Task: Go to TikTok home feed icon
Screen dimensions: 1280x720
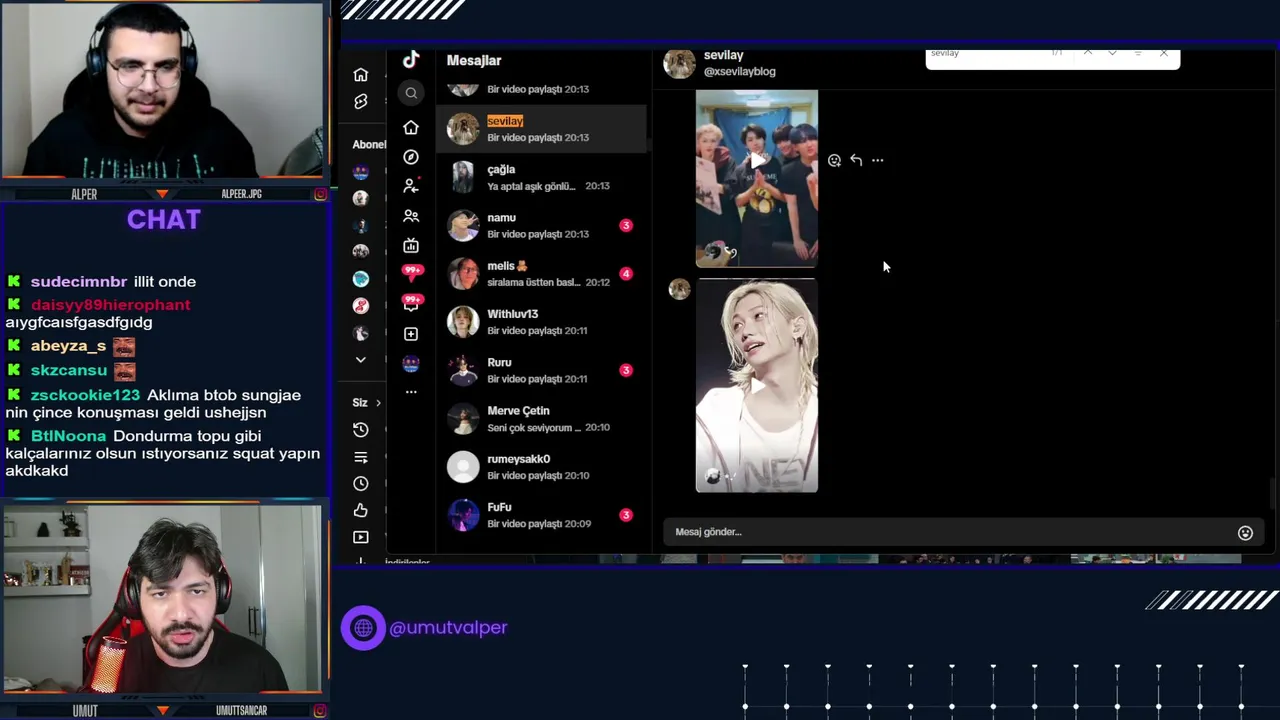Action: click(411, 128)
